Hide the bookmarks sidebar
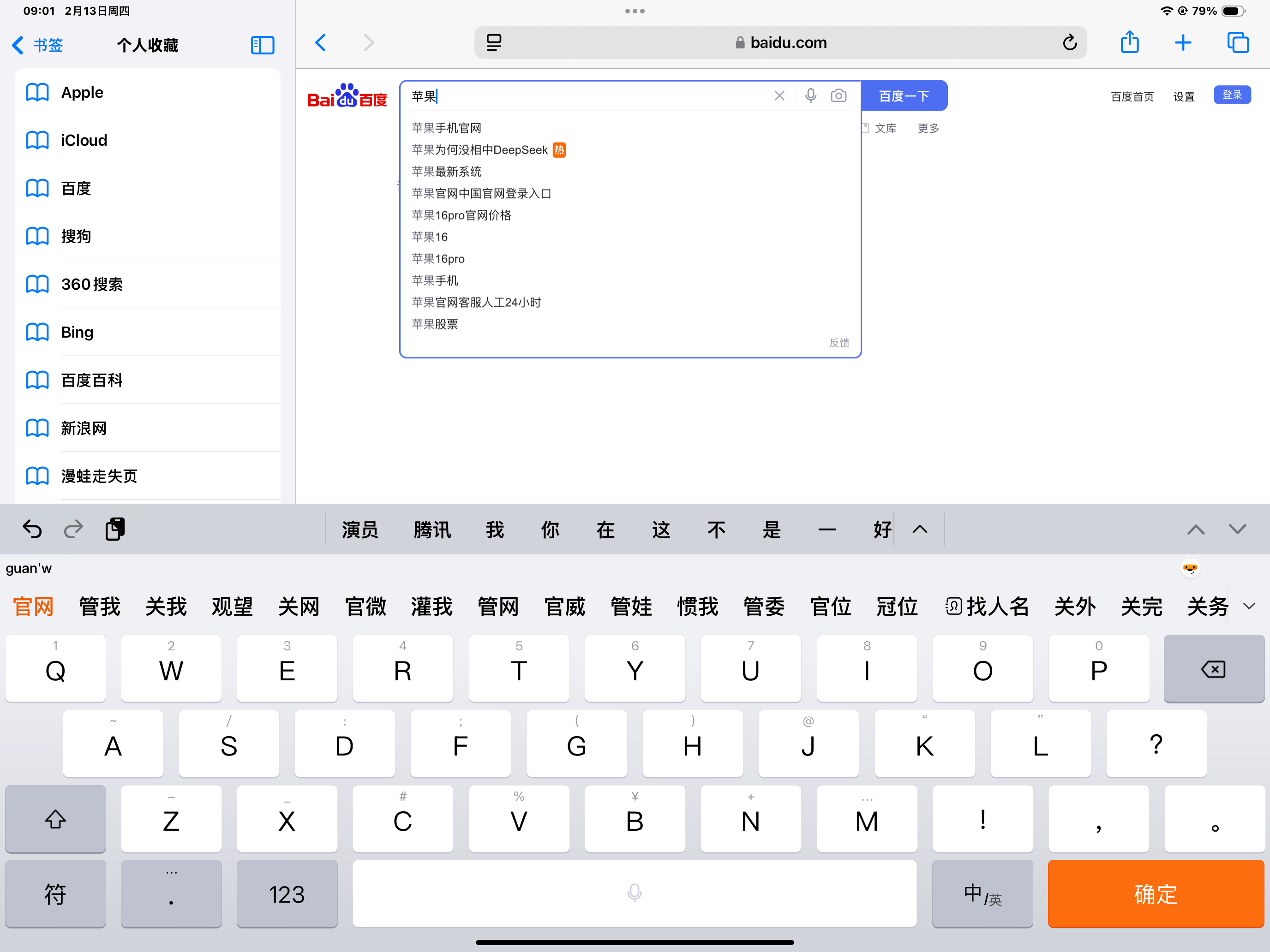Image resolution: width=1270 pixels, height=952 pixels. pos(263,45)
